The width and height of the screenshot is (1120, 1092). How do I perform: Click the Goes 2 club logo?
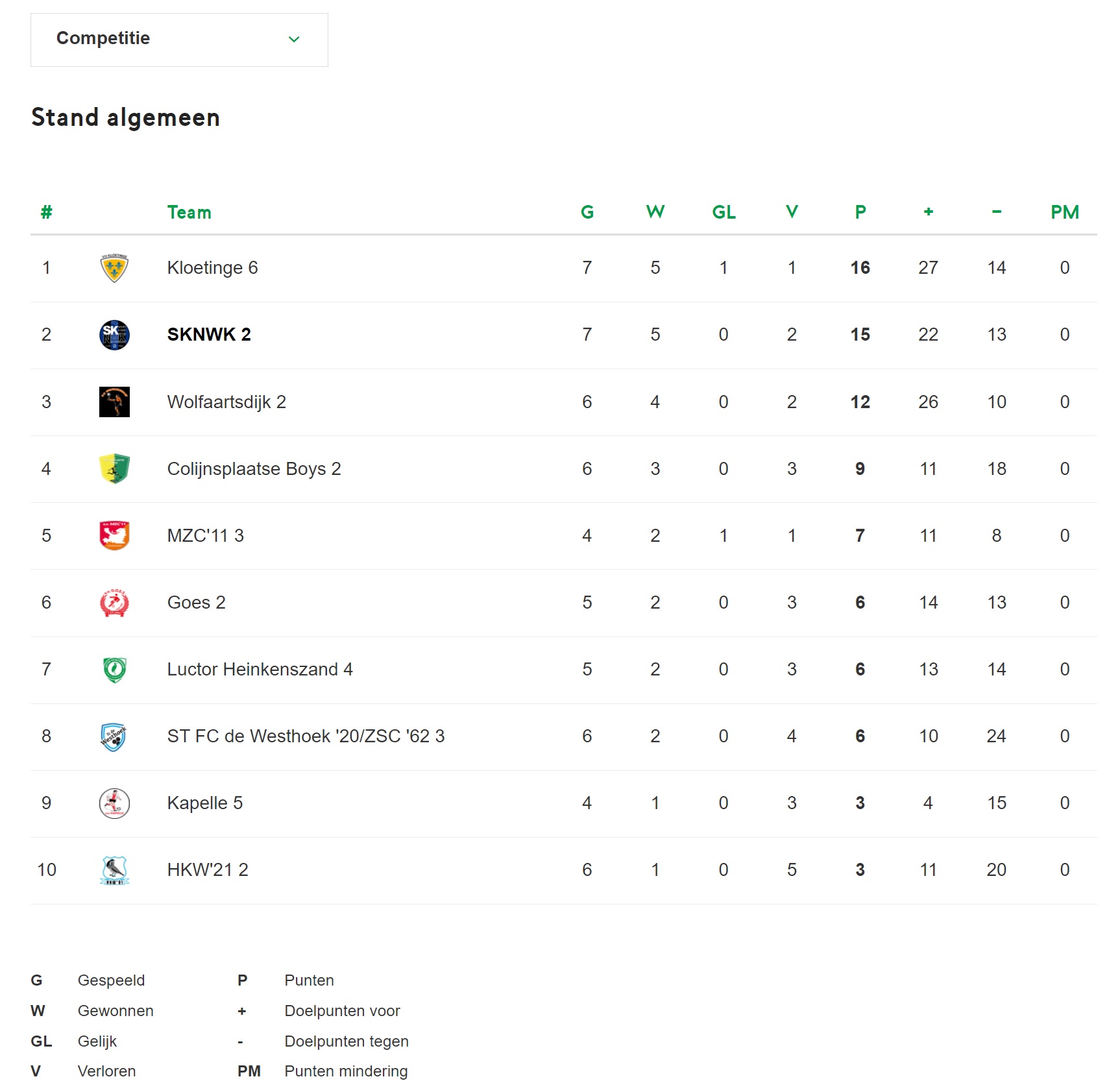tap(114, 603)
